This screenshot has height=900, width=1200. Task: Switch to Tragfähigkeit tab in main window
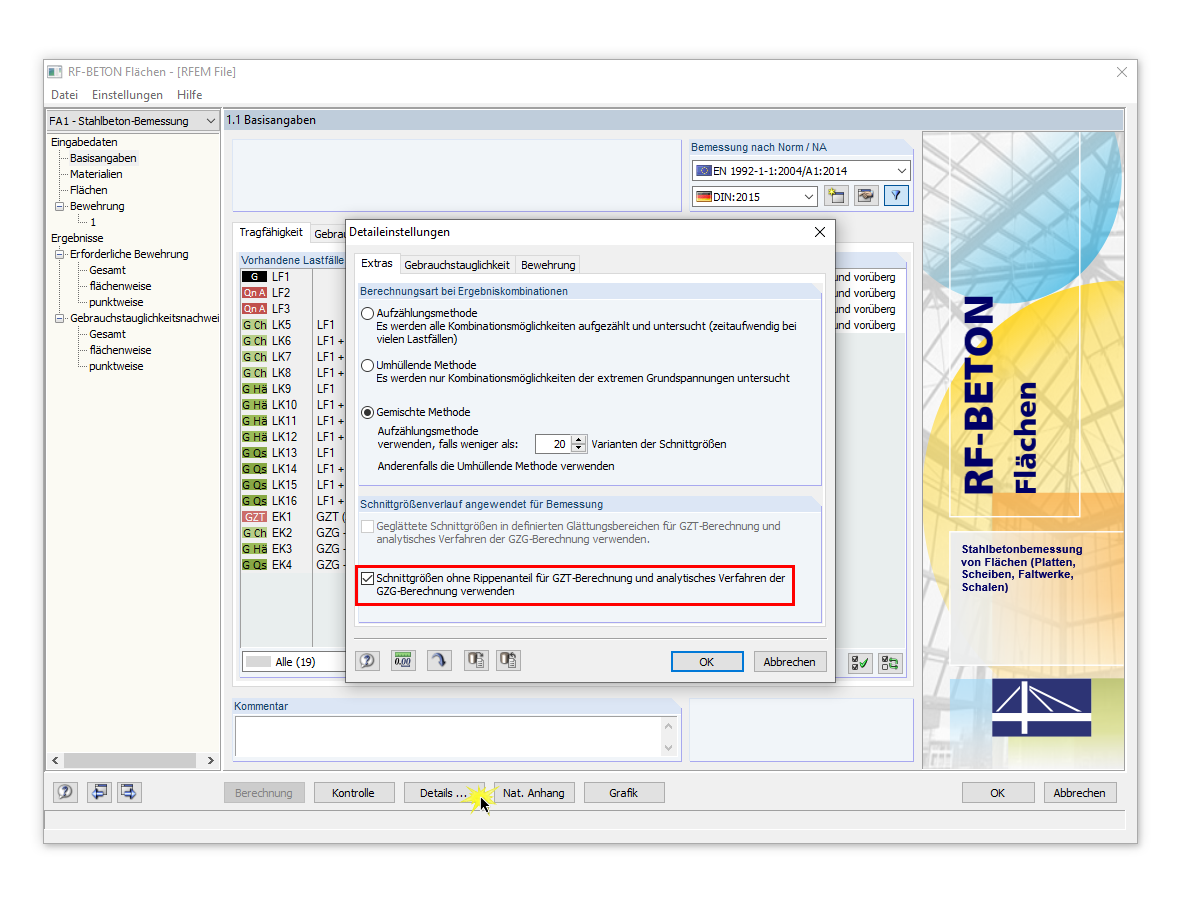click(x=271, y=232)
